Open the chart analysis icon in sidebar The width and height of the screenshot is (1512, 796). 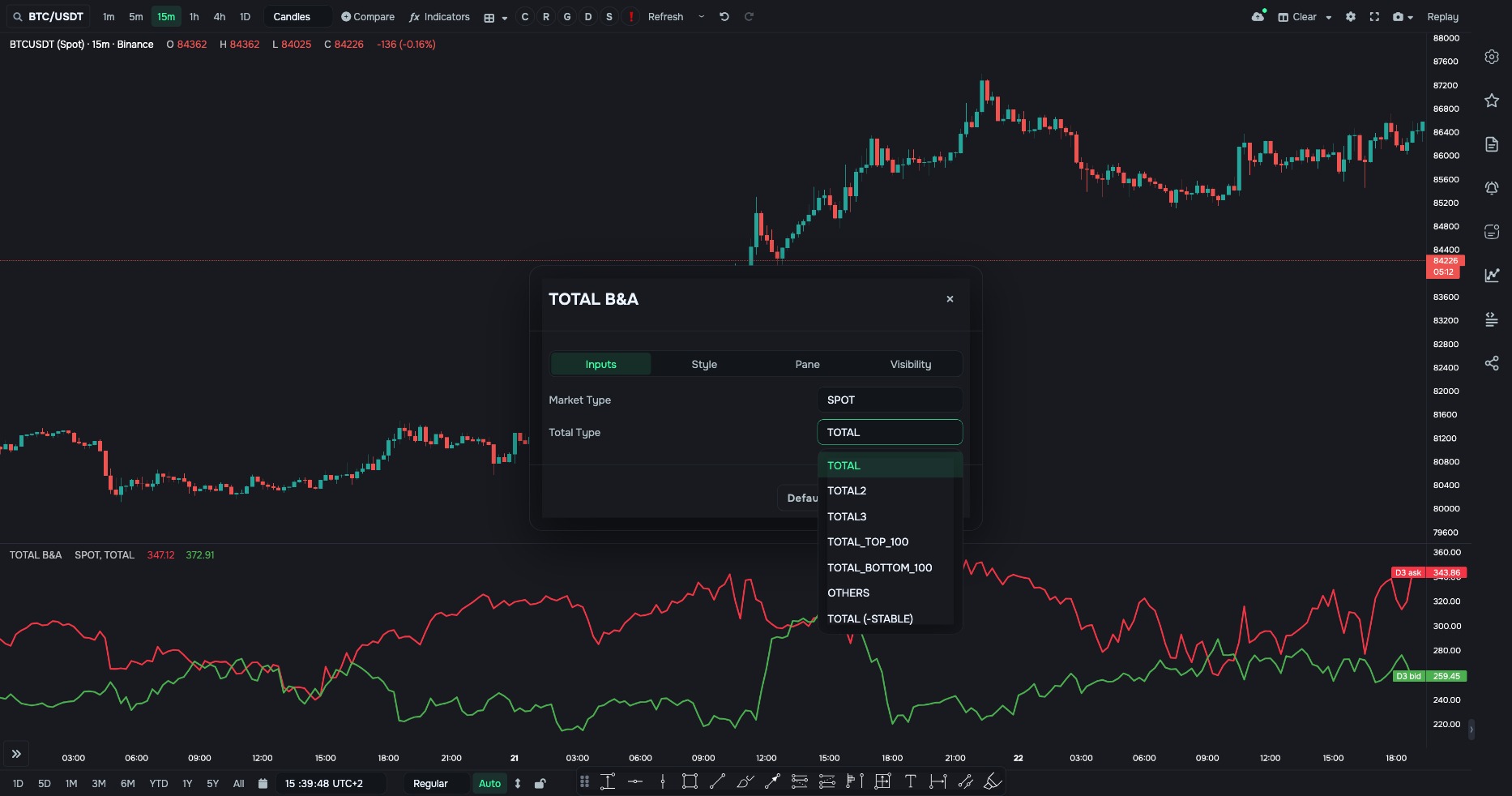(x=1492, y=276)
